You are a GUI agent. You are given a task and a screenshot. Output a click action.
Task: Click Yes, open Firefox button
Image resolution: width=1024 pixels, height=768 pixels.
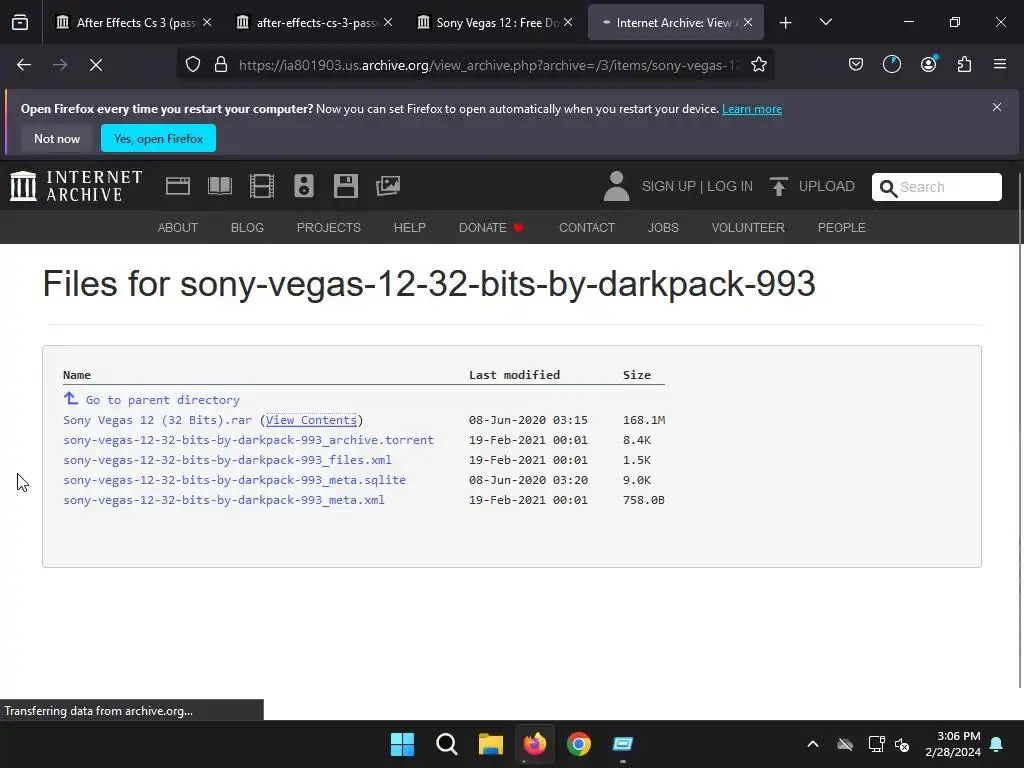(158, 138)
